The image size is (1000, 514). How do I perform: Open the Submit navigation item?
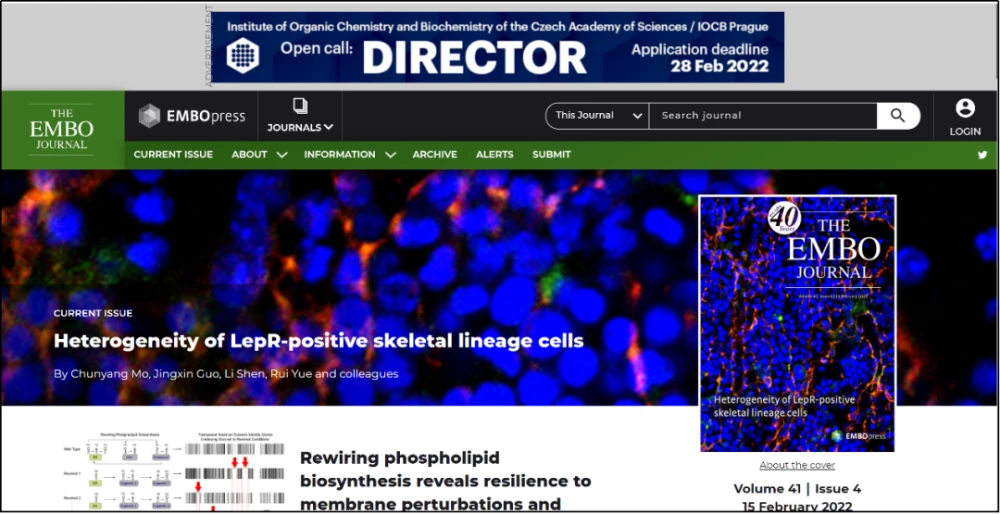pos(551,155)
